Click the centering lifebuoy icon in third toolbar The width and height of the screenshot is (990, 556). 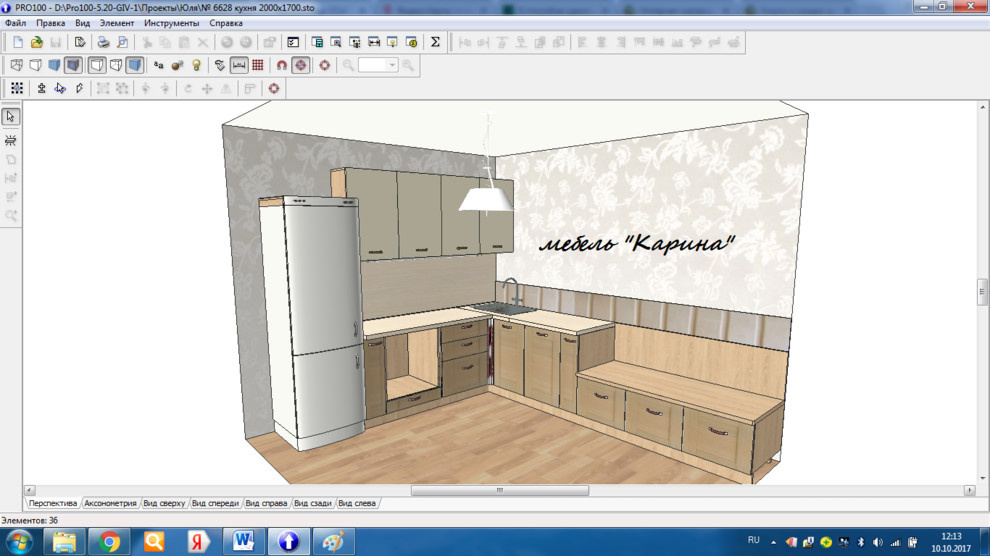pos(273,88)
